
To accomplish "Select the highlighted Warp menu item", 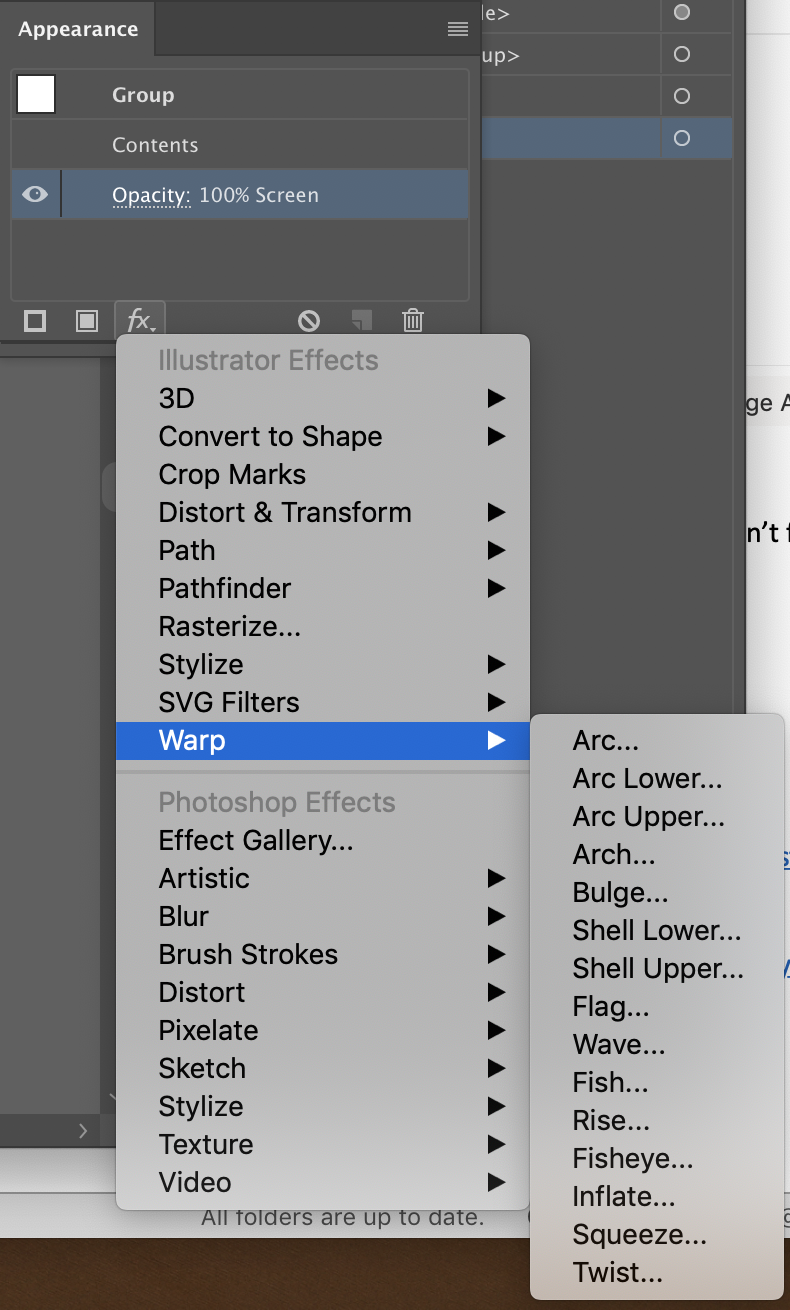I will pyautogui.click(x=323, y=740).
